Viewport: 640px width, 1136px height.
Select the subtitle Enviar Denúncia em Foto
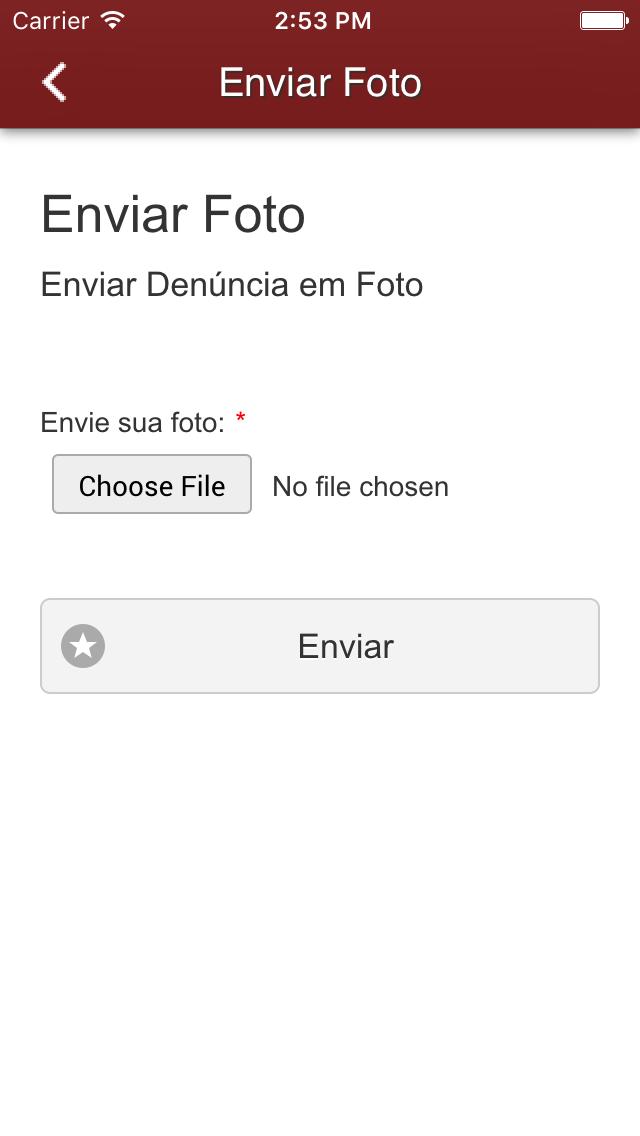232,285
